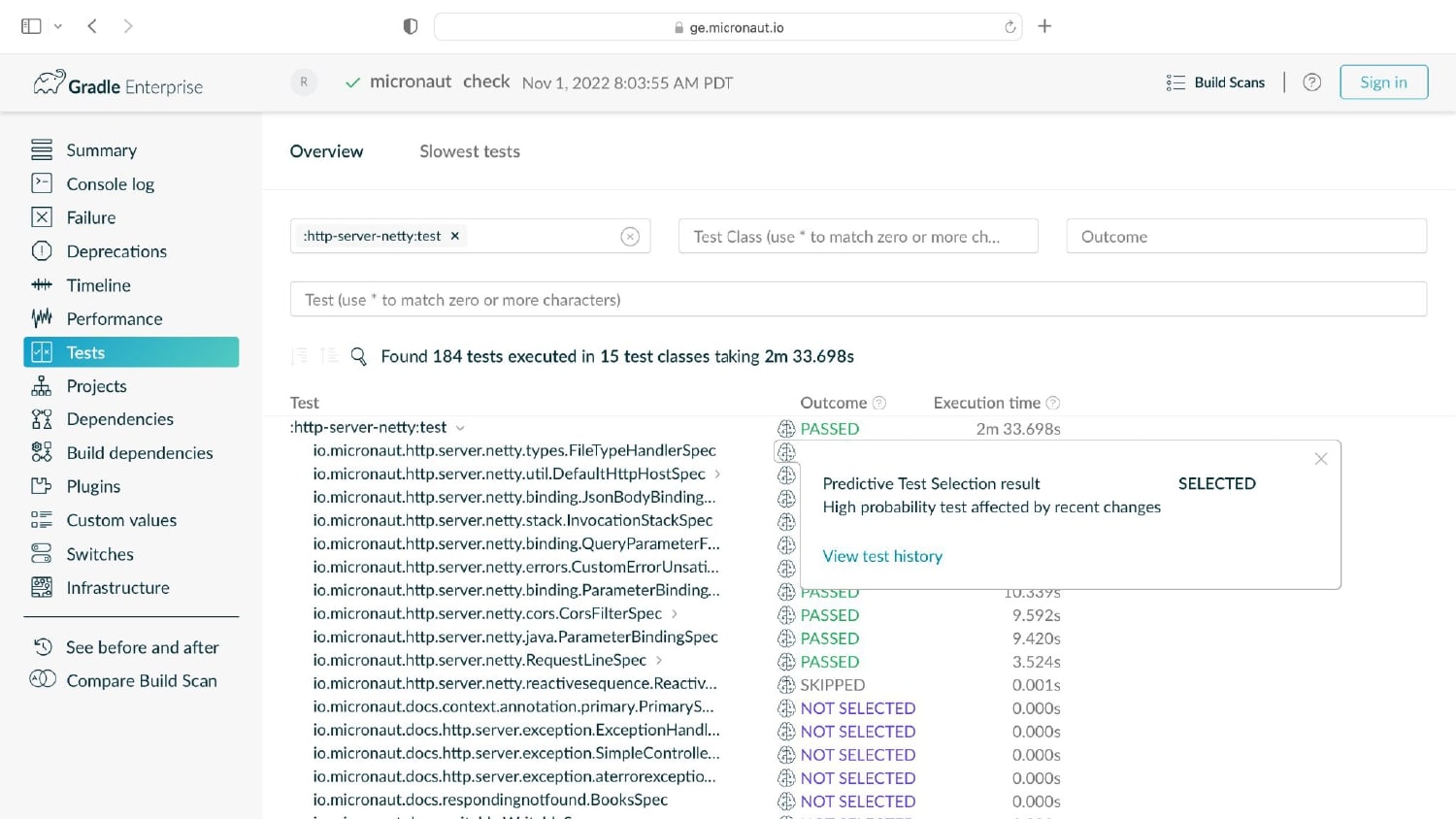Screen dimensions: 1456x819
Task: Collapse the :http-server-netty:test tree node
Action: pyautogui.click(x=460, y=428)
